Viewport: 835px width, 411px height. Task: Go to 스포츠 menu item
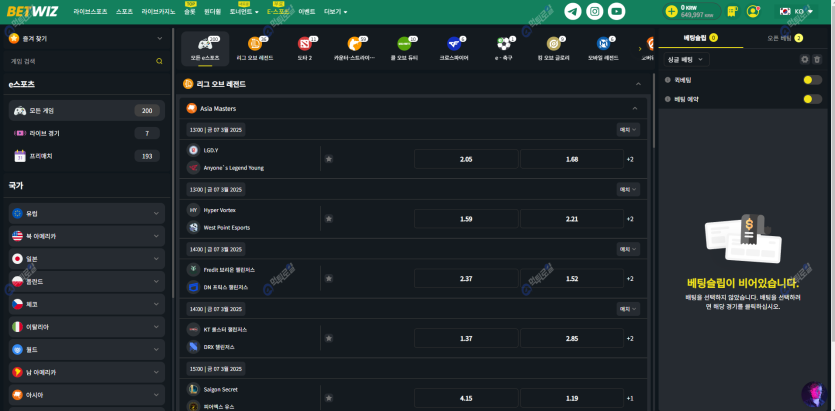124,12
